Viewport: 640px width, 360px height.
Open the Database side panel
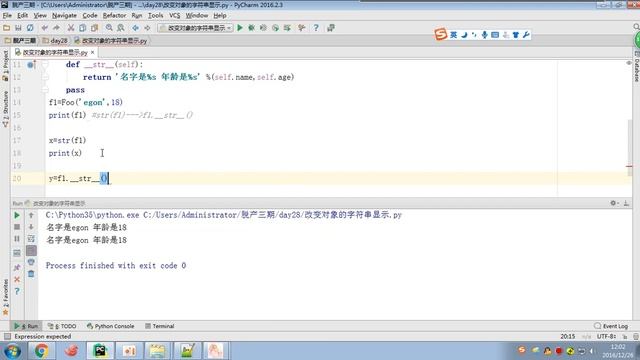[636, 66]
